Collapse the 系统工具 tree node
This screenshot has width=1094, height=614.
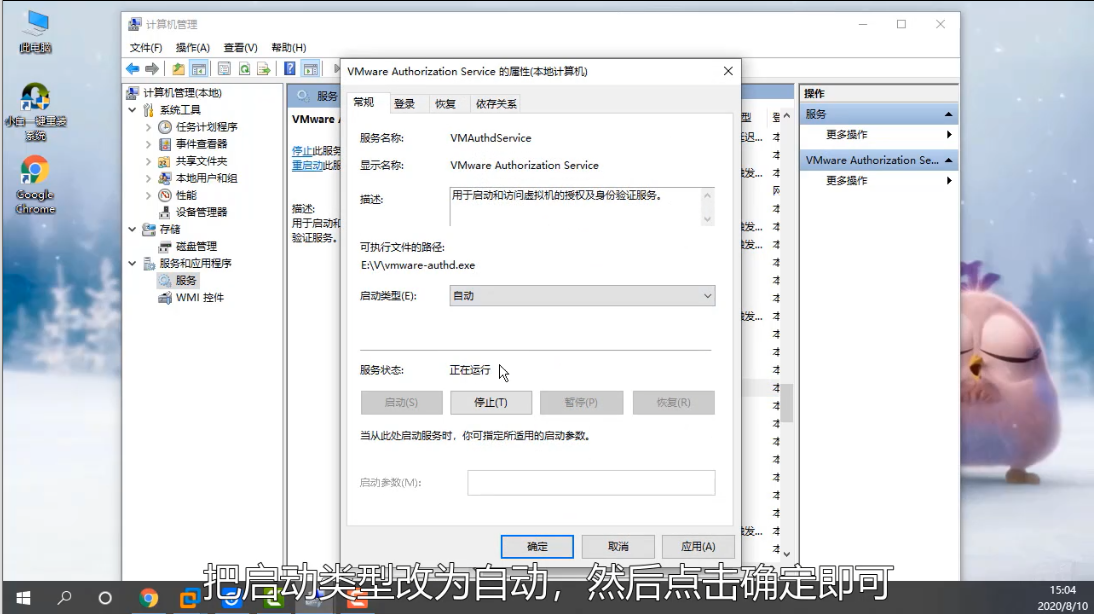click(133, 110)
